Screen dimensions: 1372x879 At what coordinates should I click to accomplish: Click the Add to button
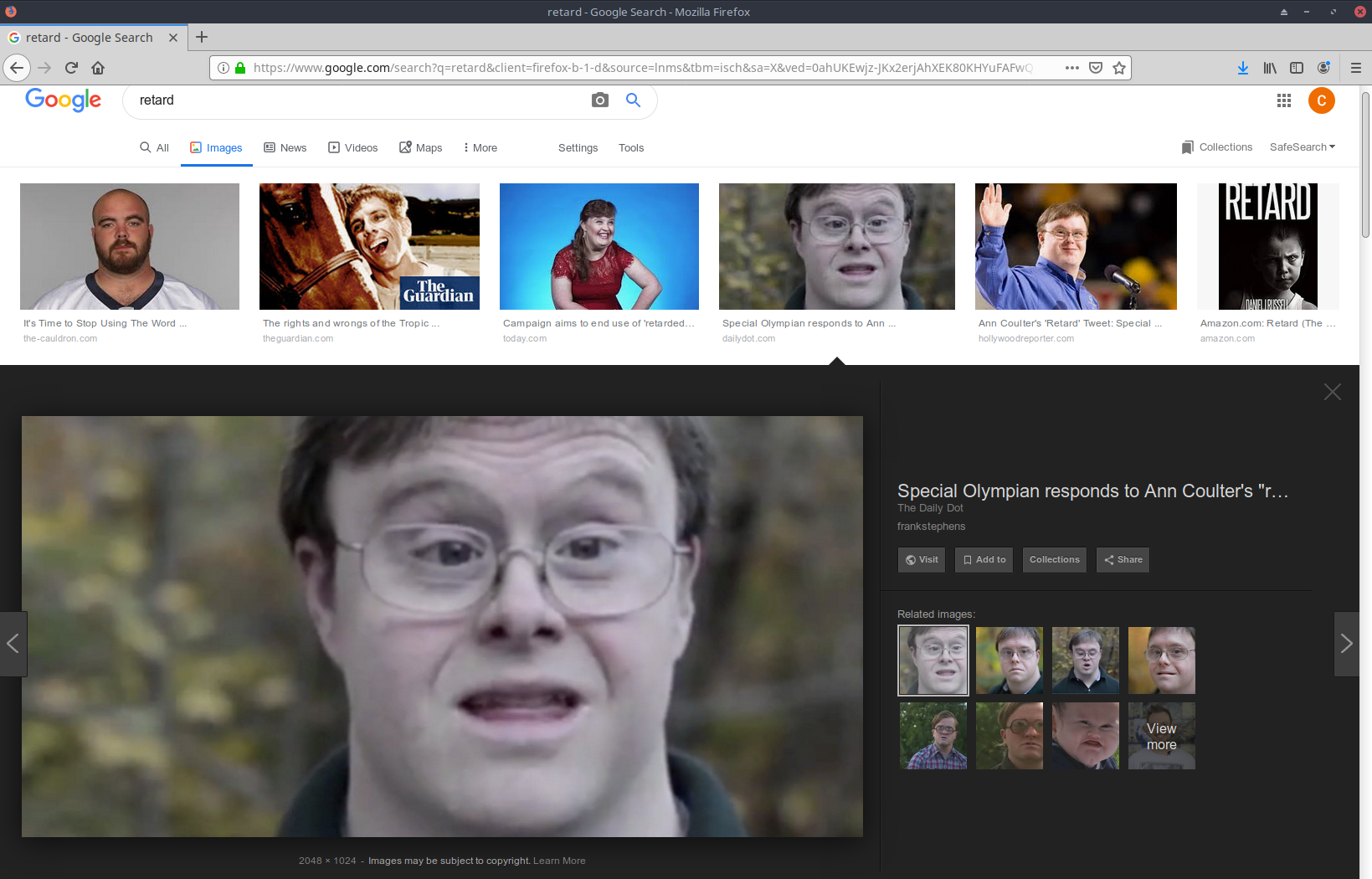coord(984,560)
